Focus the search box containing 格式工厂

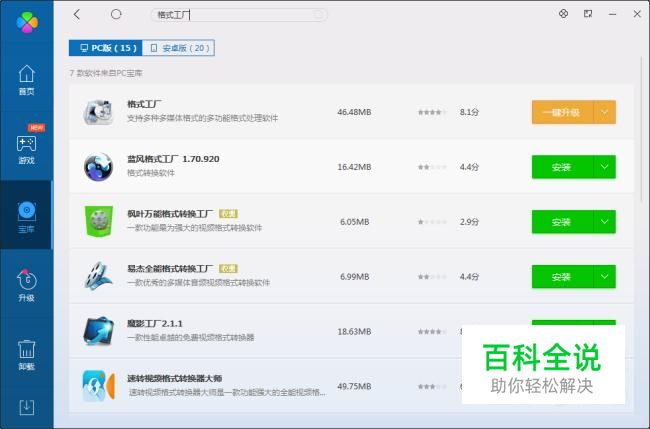point(239,15)
